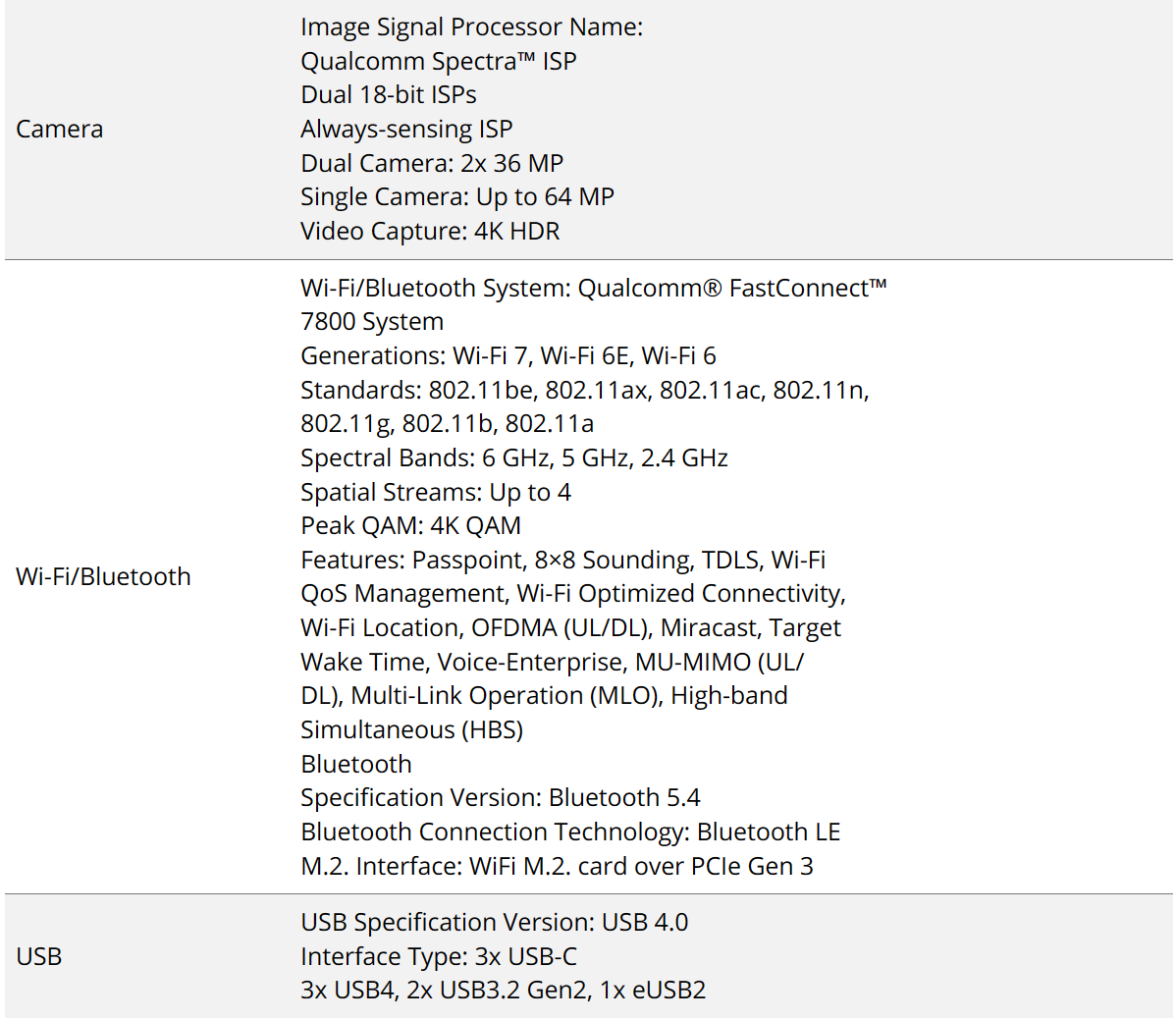Click Specification Version Bluetooth 5.4

tap(501, 797)
